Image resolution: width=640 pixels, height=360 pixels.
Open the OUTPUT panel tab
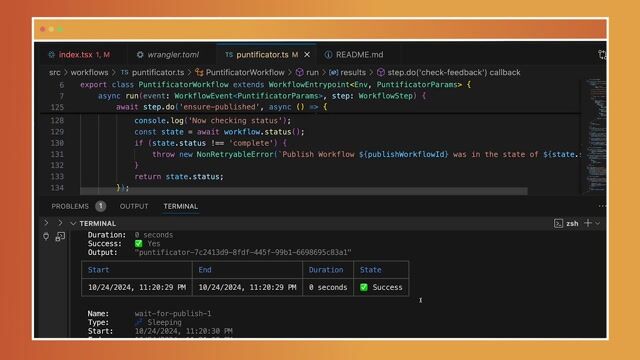[134, 207]
